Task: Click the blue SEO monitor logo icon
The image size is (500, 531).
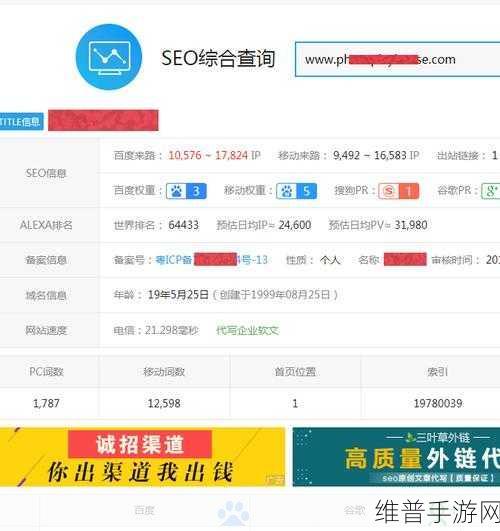Action: (108, 57)
